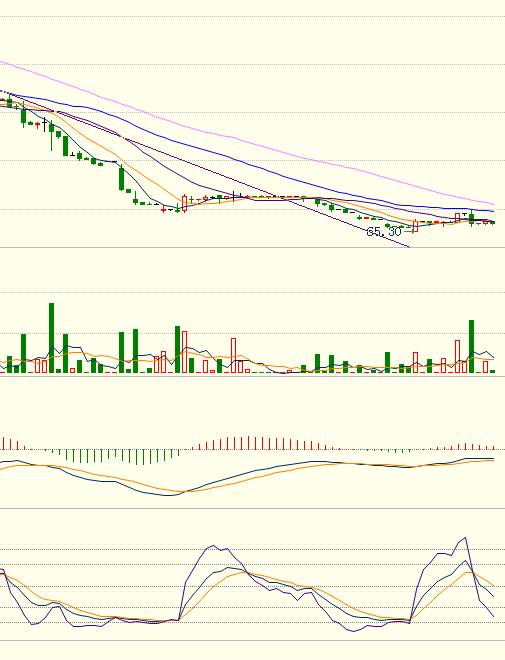The height and width of the screenshot is (660, 505).
Task: Click the 65.30 low price label
Action: click(384, 232)
